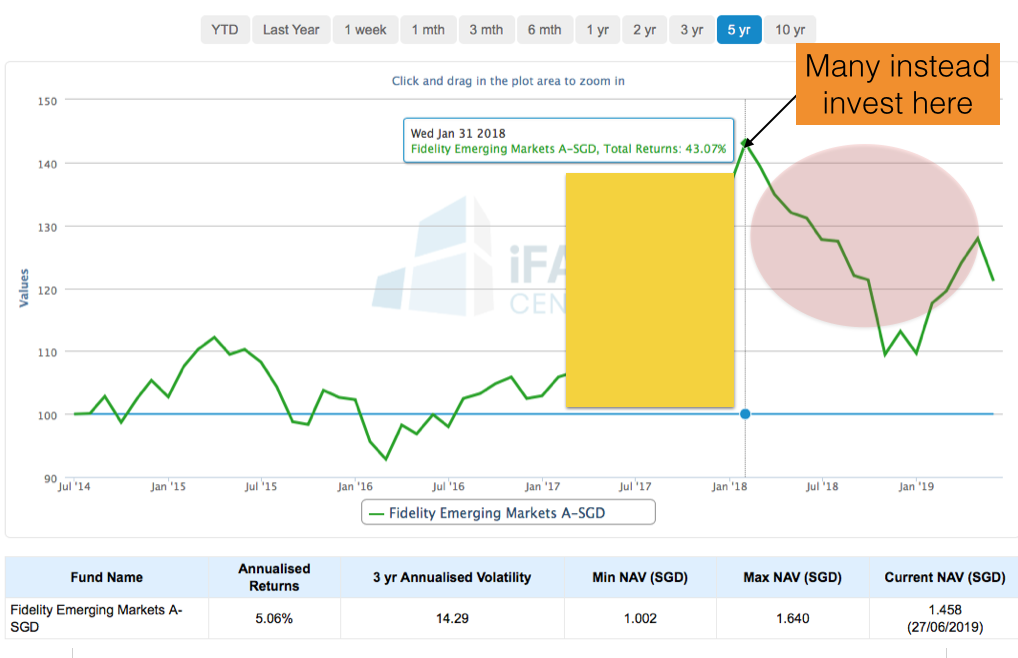
Task: Select the 1 mth range button
Action: 428,30
